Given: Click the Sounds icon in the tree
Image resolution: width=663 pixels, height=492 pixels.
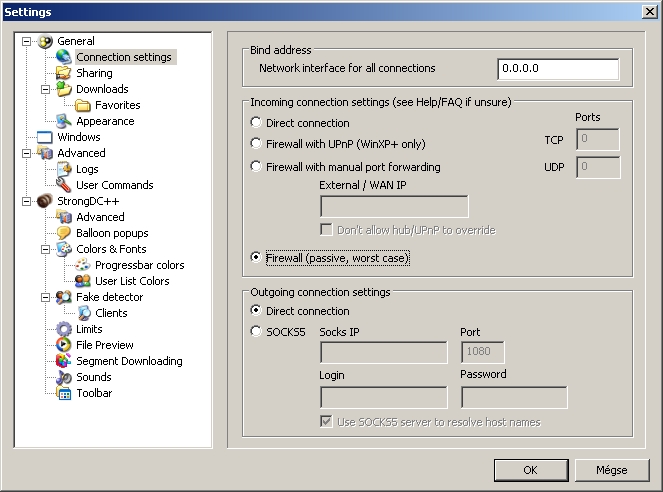Looking at the screenshot, I should pyautogui.click(x=64, y=377).
